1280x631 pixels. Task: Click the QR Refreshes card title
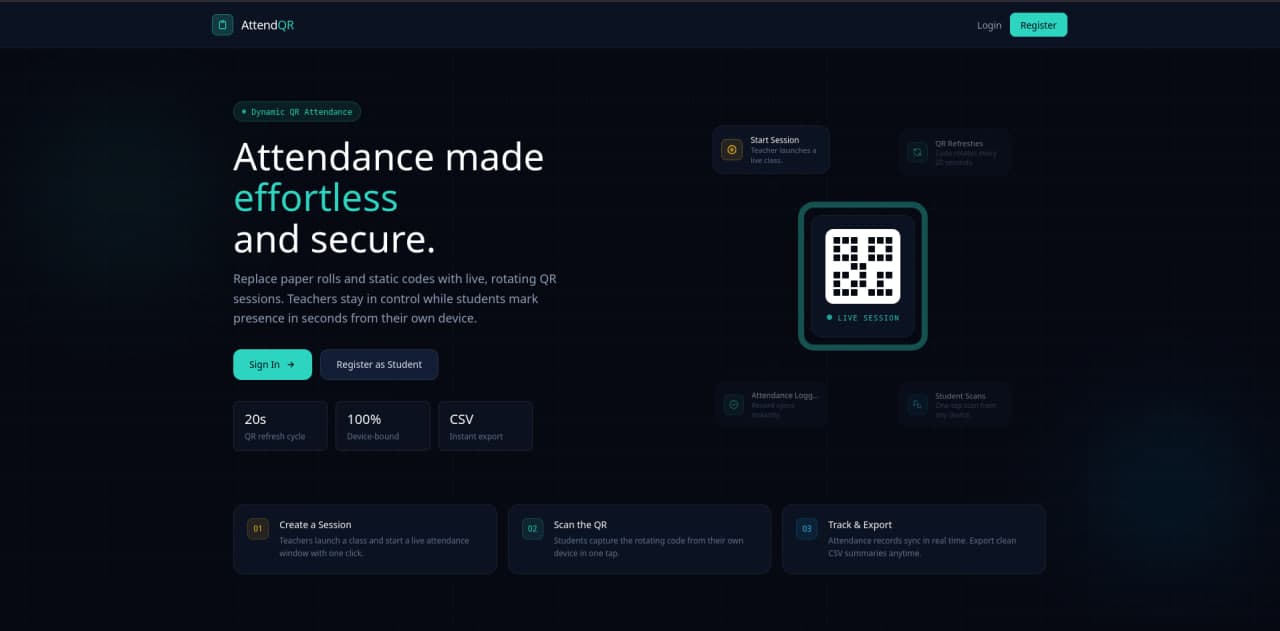tap(959, 143)
